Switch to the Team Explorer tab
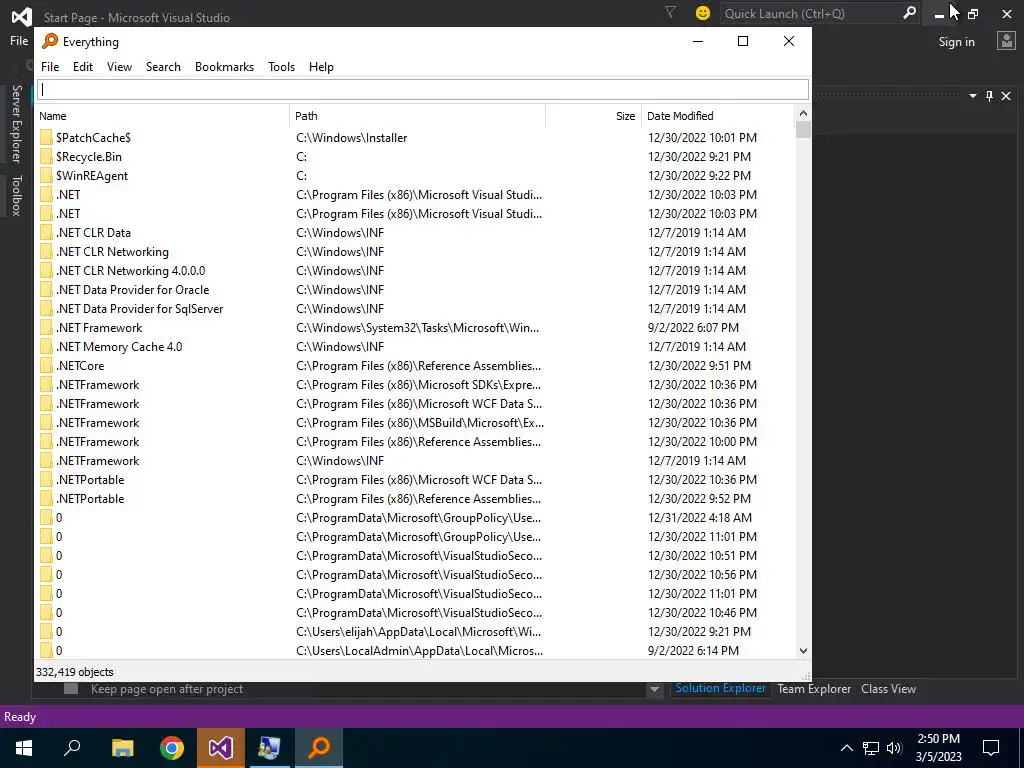Image resolution: width=1024 pixels, height=768 pixels. tap(814, 689)
